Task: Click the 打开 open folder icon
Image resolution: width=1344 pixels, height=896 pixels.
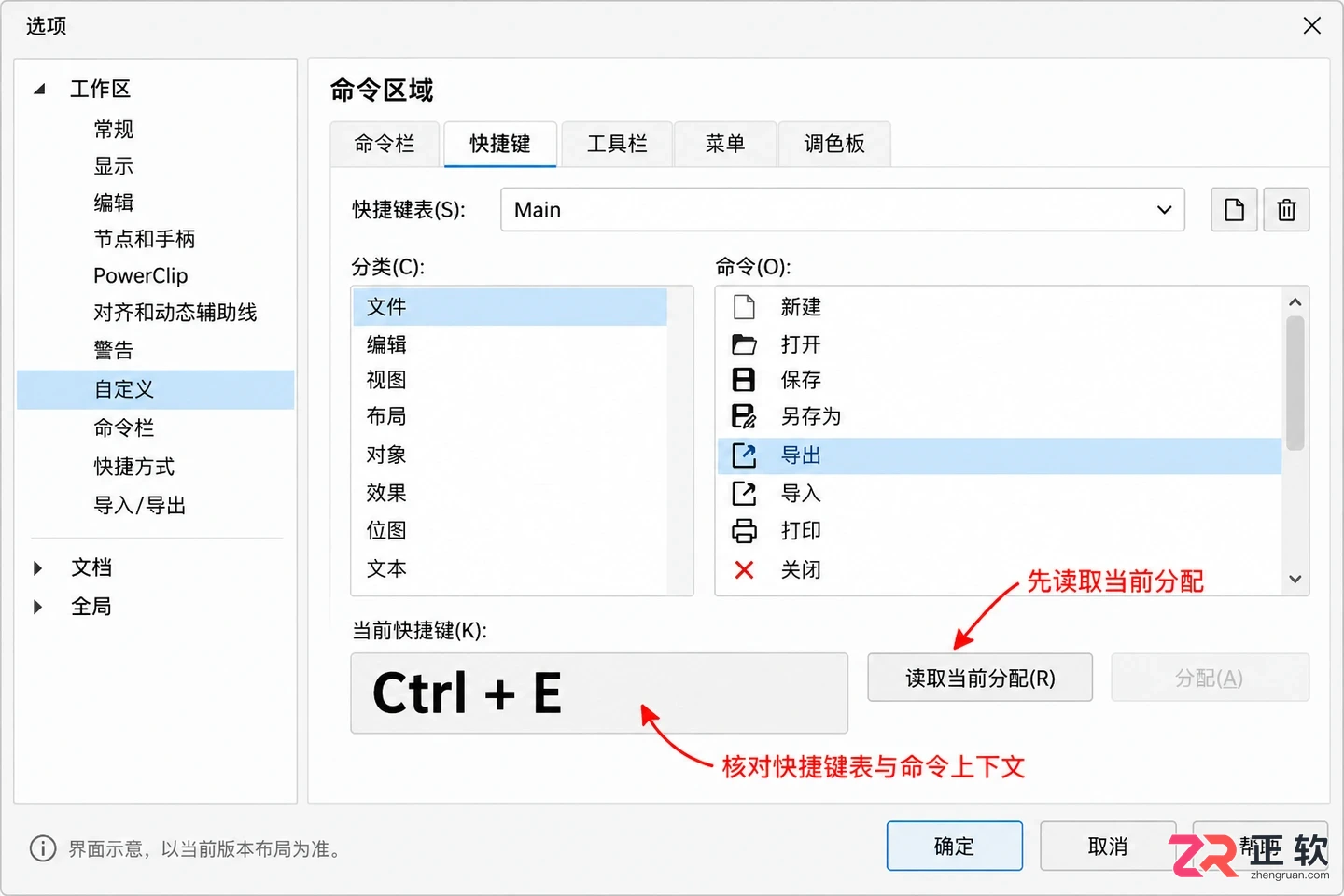Action: click(744, 344)
